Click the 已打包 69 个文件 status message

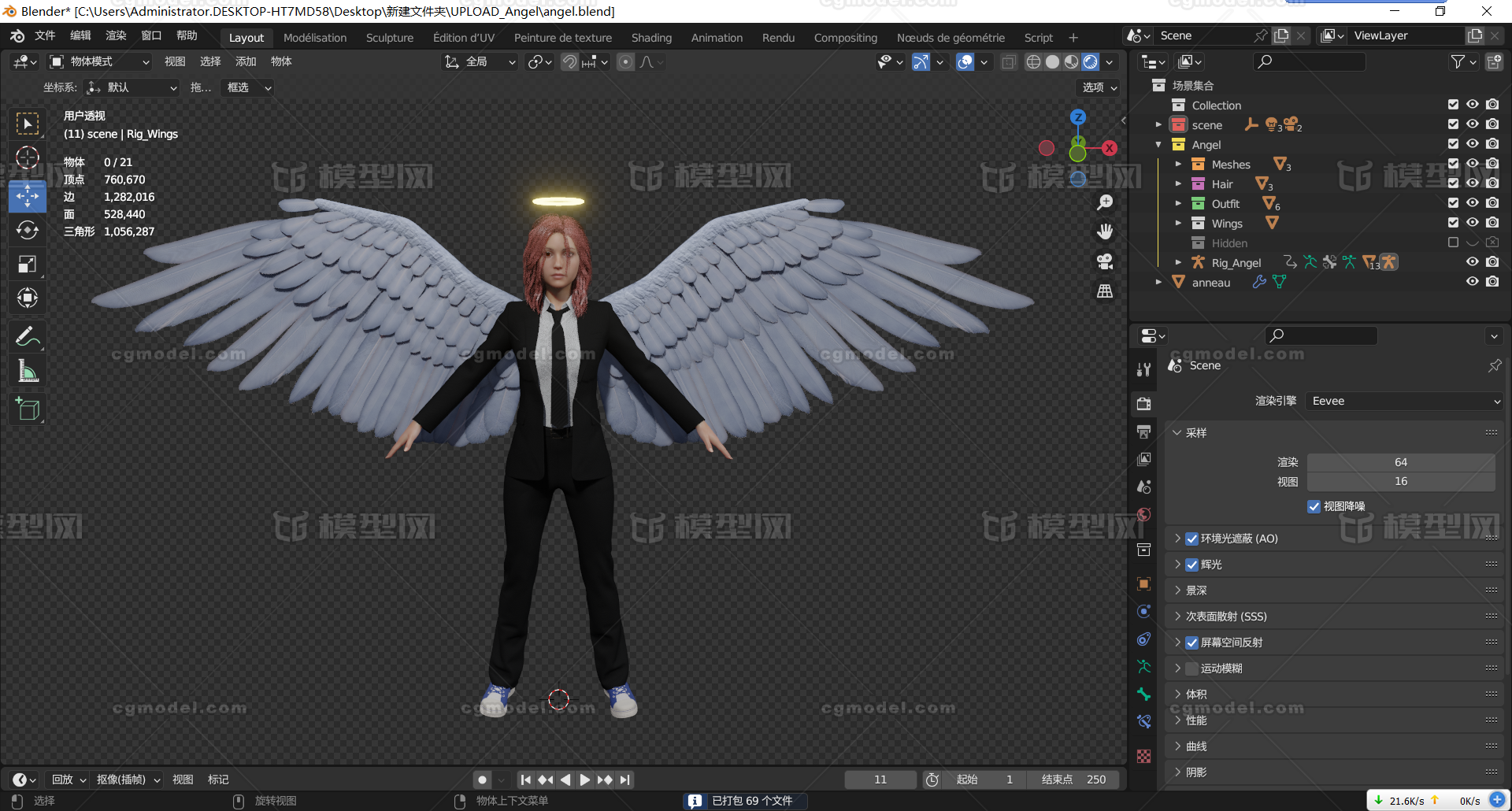click(744, 801)
